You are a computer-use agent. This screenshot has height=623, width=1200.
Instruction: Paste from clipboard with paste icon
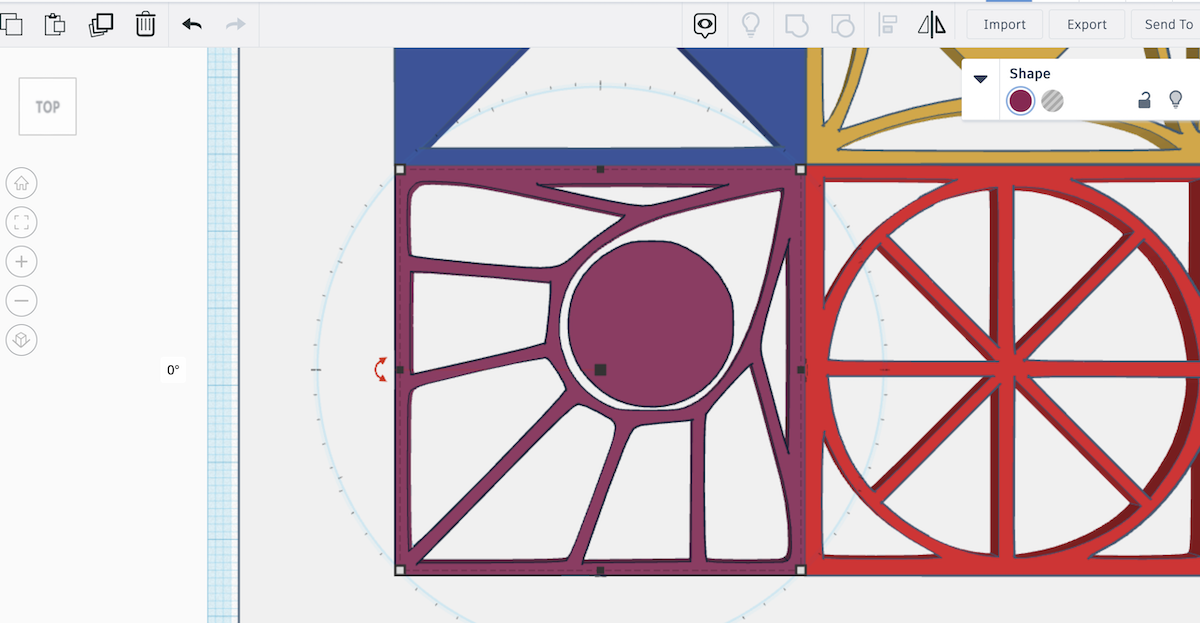pos(55,23)
